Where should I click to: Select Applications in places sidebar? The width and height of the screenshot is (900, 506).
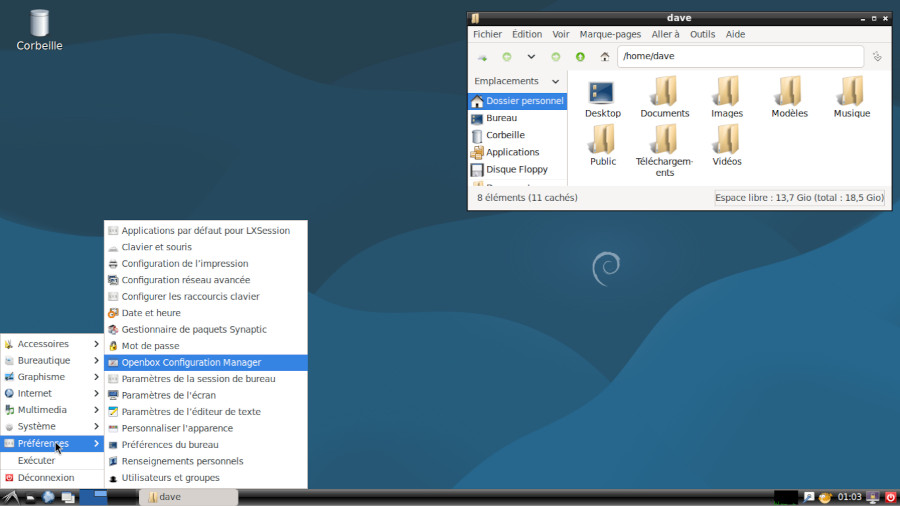pyautogui.click(x=518, y=153)
